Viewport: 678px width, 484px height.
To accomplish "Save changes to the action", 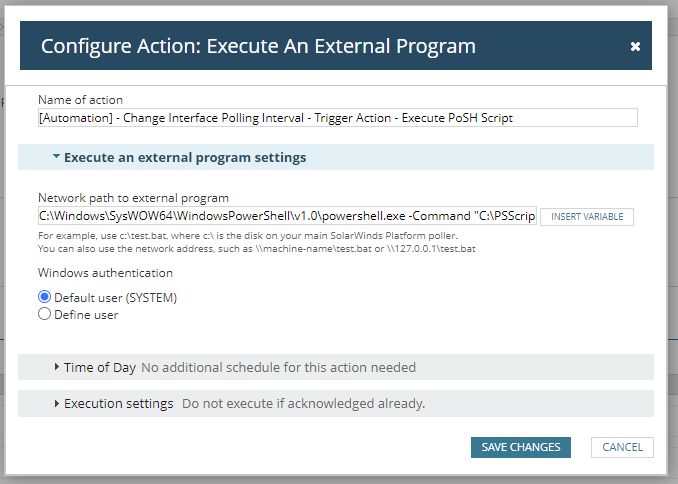I will (521, 447).
